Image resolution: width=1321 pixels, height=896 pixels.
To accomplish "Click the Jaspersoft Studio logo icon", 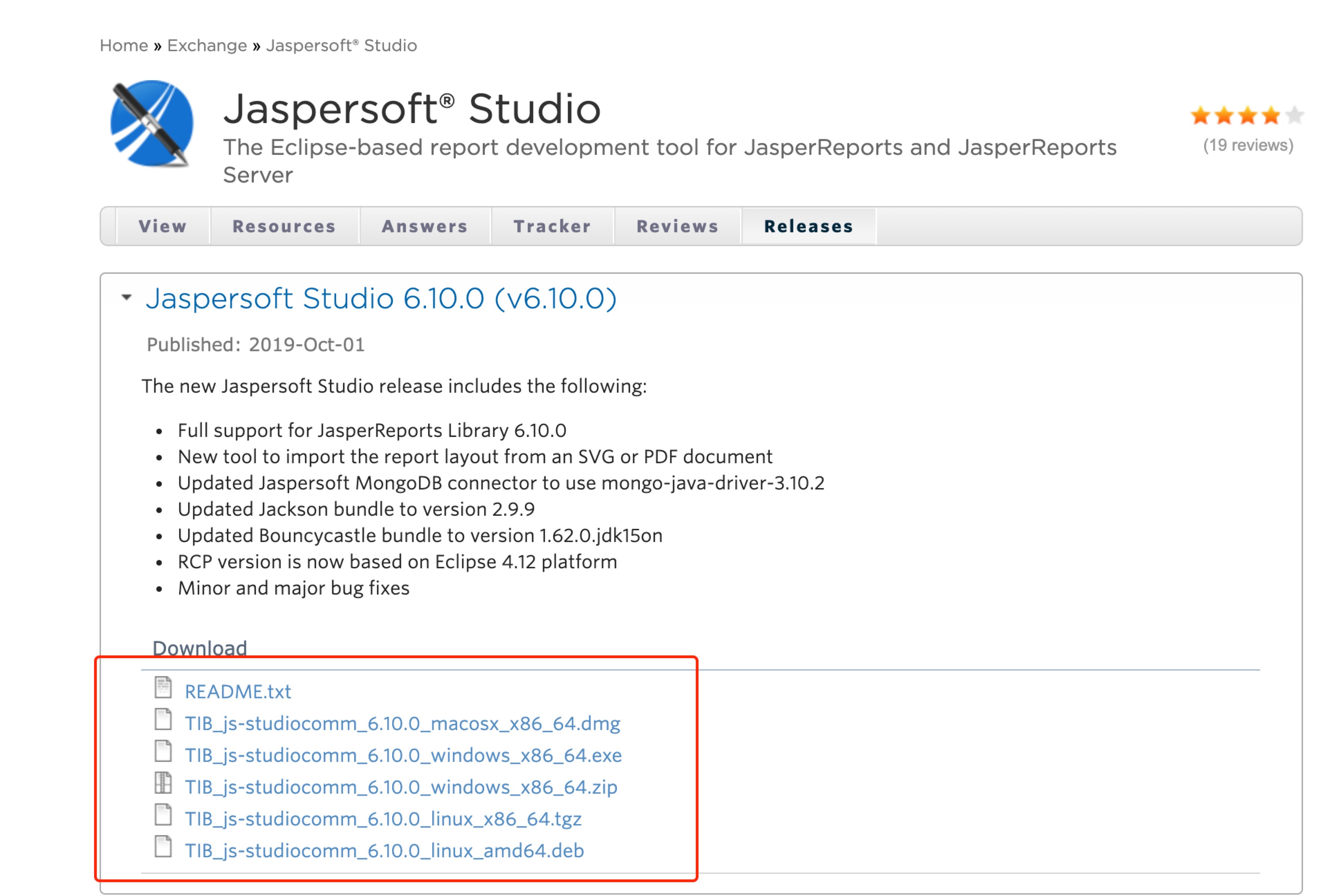I will tap(152, 124).
